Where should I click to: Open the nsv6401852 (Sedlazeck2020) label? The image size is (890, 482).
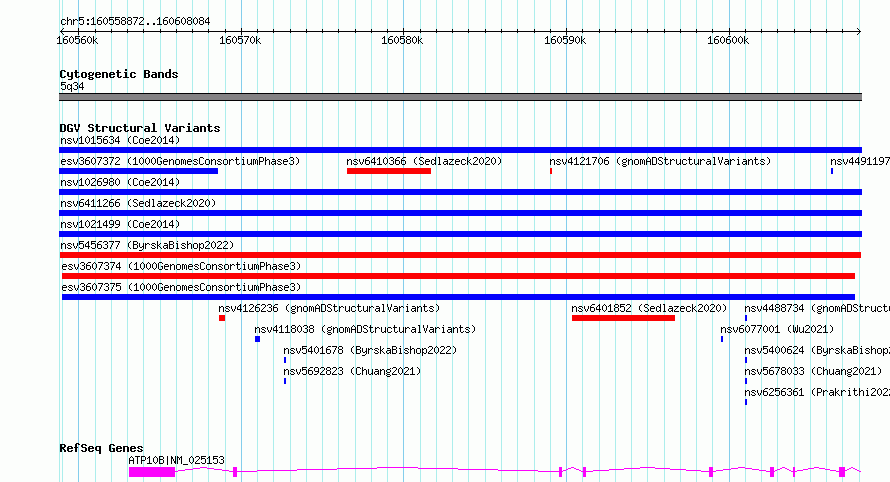coord(649,308)
